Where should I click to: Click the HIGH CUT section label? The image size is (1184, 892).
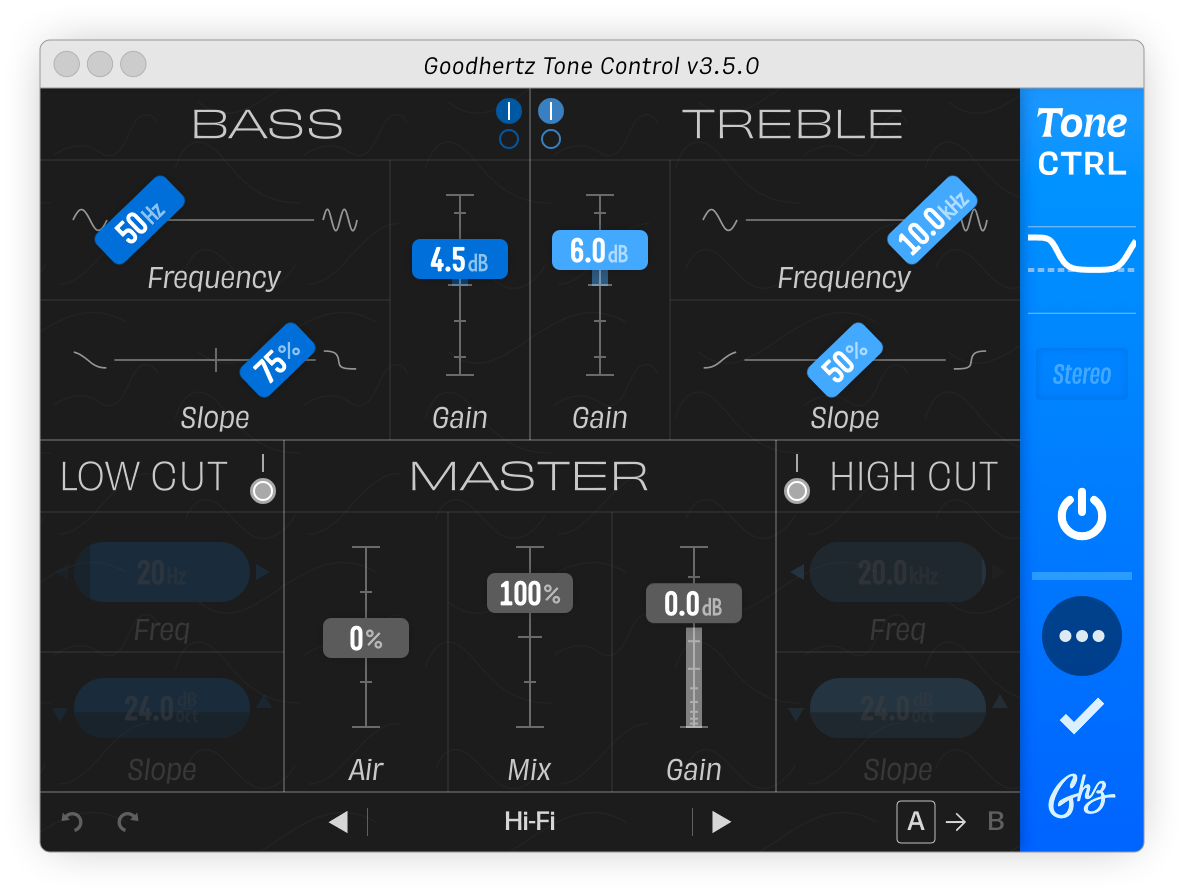pyautogui.click(x=914, y=477)
